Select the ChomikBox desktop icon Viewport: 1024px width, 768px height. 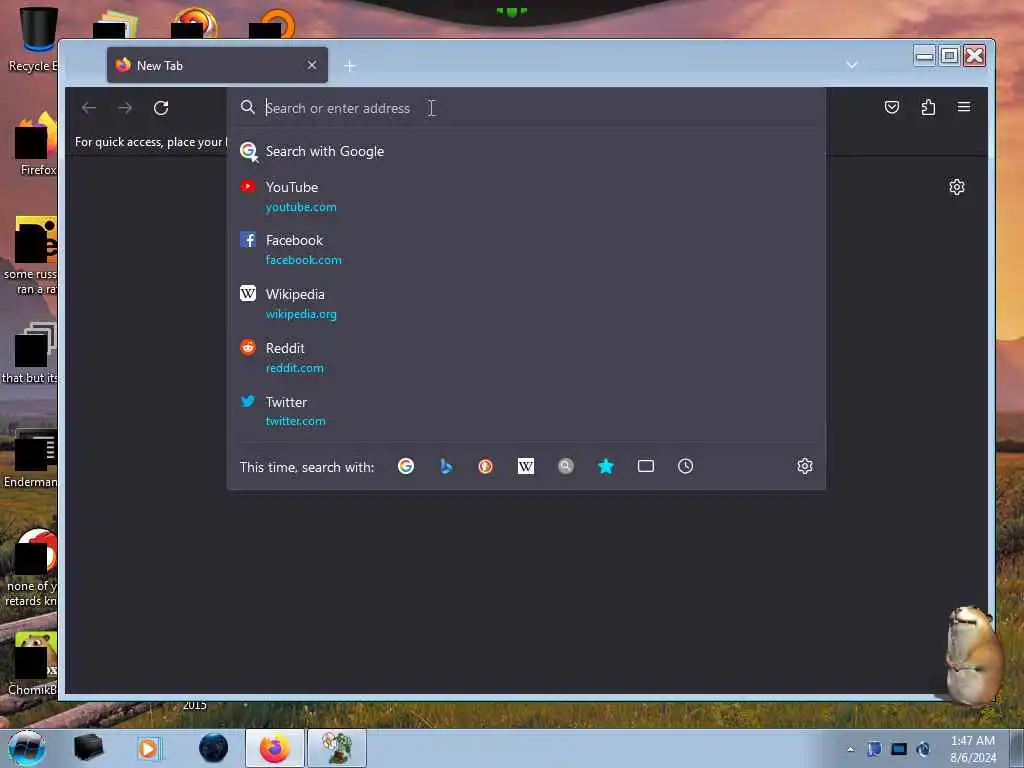pos(33,664)
